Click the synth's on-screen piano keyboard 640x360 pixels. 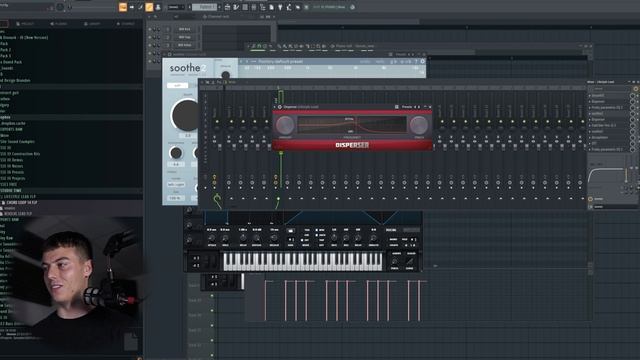point(303,262)
